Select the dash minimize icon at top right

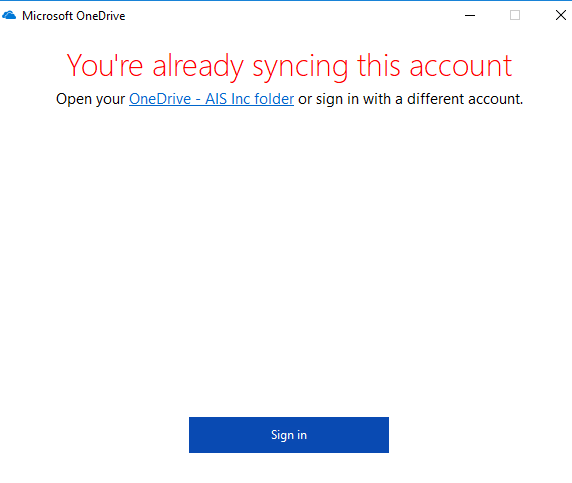click(x=470, y=15)
